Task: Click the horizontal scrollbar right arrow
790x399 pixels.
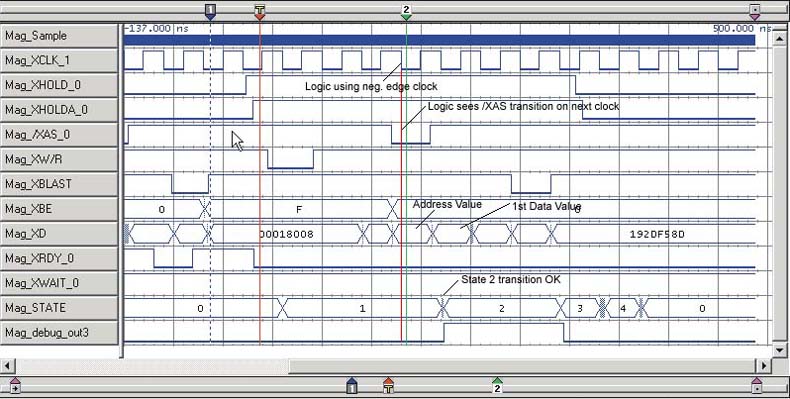Action: 764,365
